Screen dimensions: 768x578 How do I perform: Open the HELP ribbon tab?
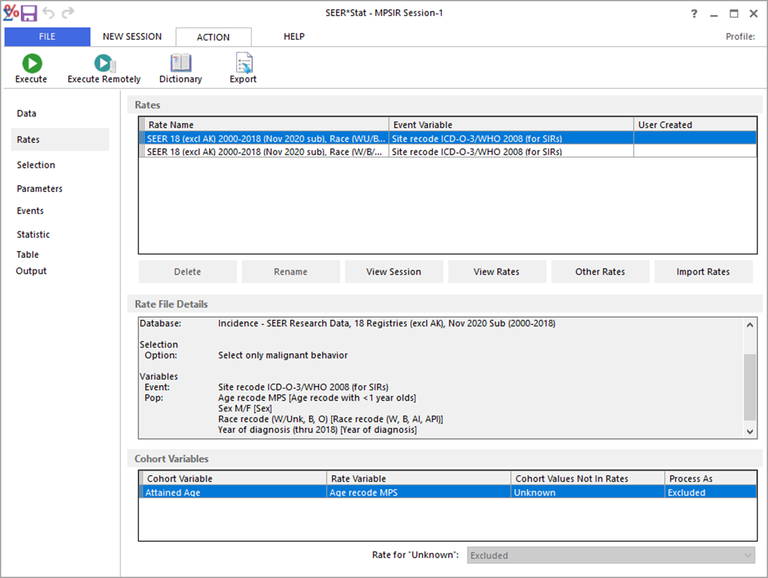(x=293, y=37)
